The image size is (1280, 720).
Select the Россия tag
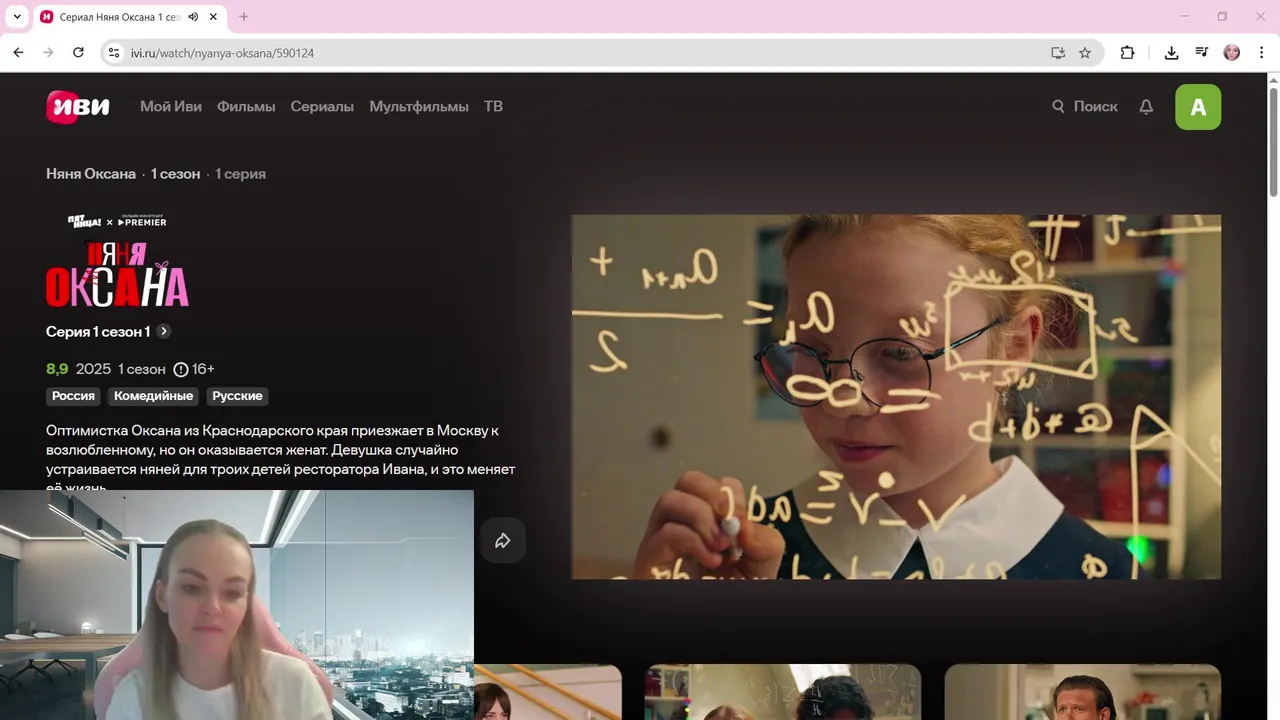[73, 396]
